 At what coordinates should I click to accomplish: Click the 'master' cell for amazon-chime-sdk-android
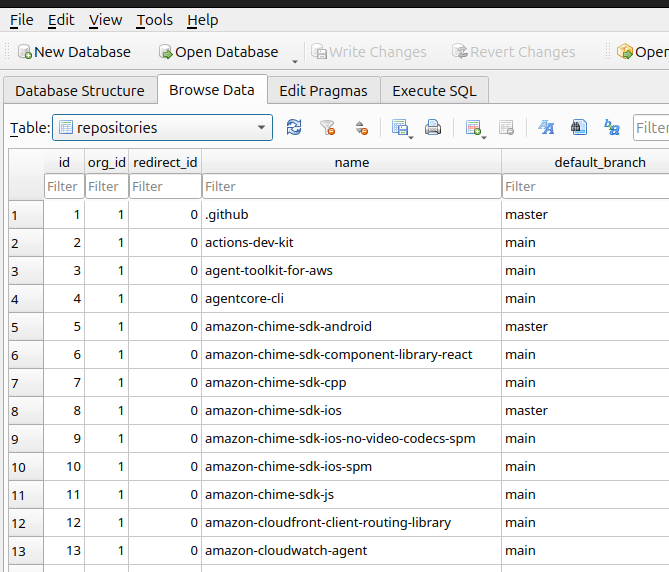click(x=585, y=327)
